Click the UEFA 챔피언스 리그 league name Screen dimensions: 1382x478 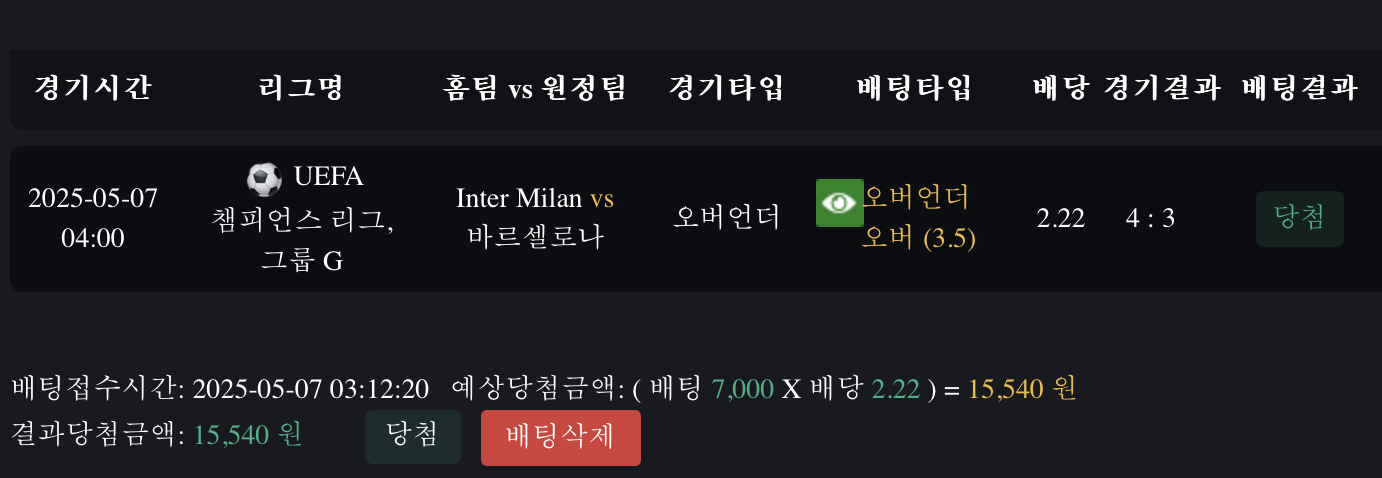point(304,218)
